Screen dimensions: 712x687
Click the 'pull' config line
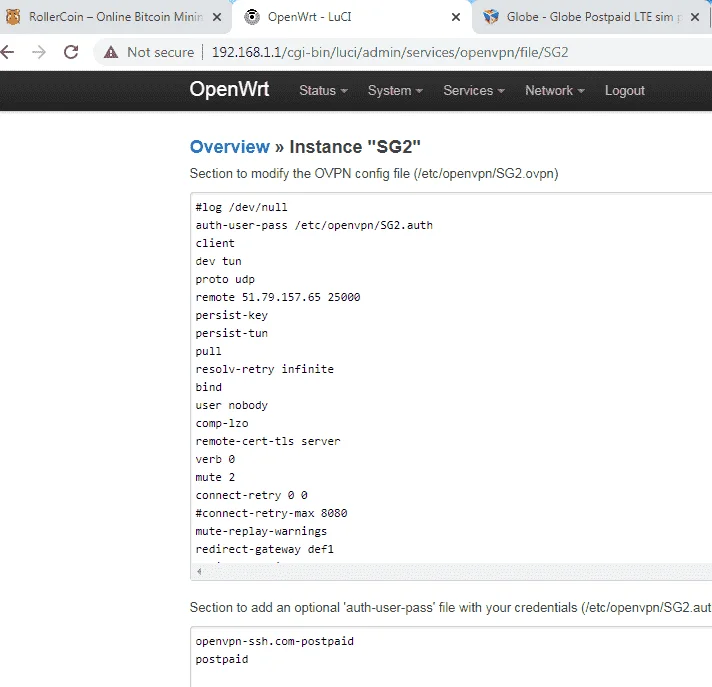209,351
